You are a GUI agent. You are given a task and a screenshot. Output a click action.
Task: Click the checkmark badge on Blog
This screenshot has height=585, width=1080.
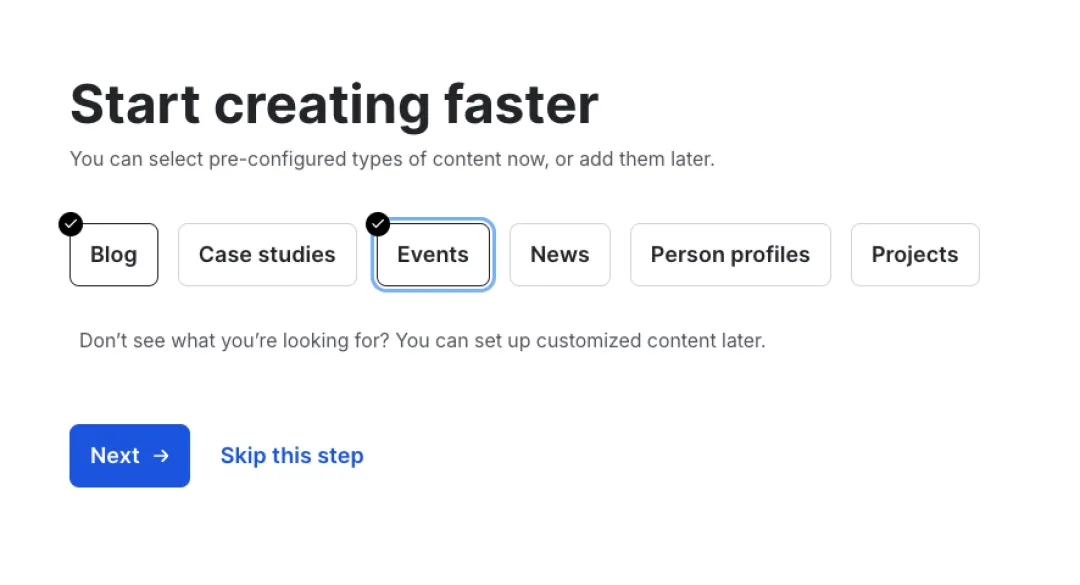[x=70, y=224]
